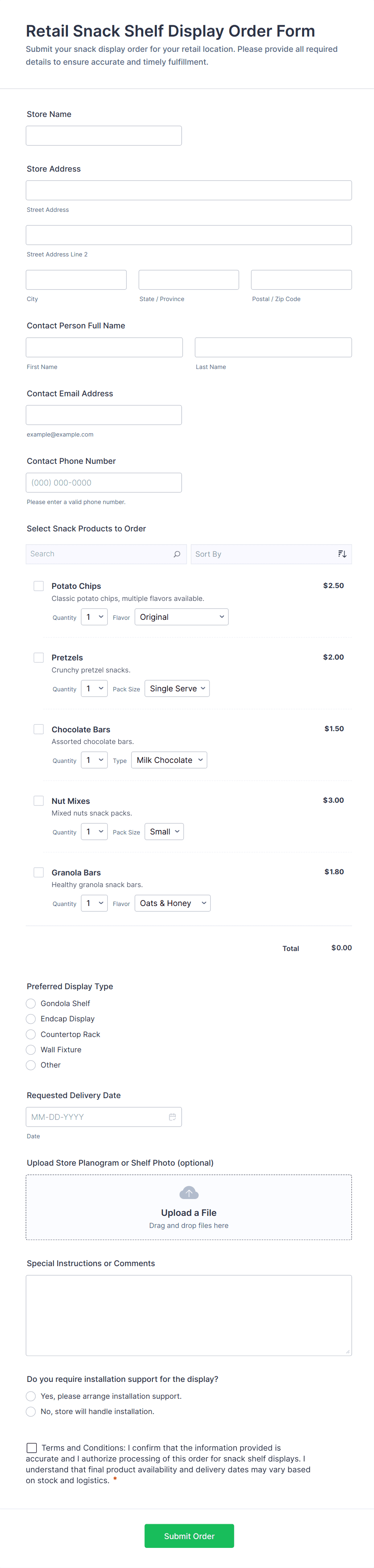Select the Granola Bars product checkbox
374x1568 pixels.
(38, 872)
